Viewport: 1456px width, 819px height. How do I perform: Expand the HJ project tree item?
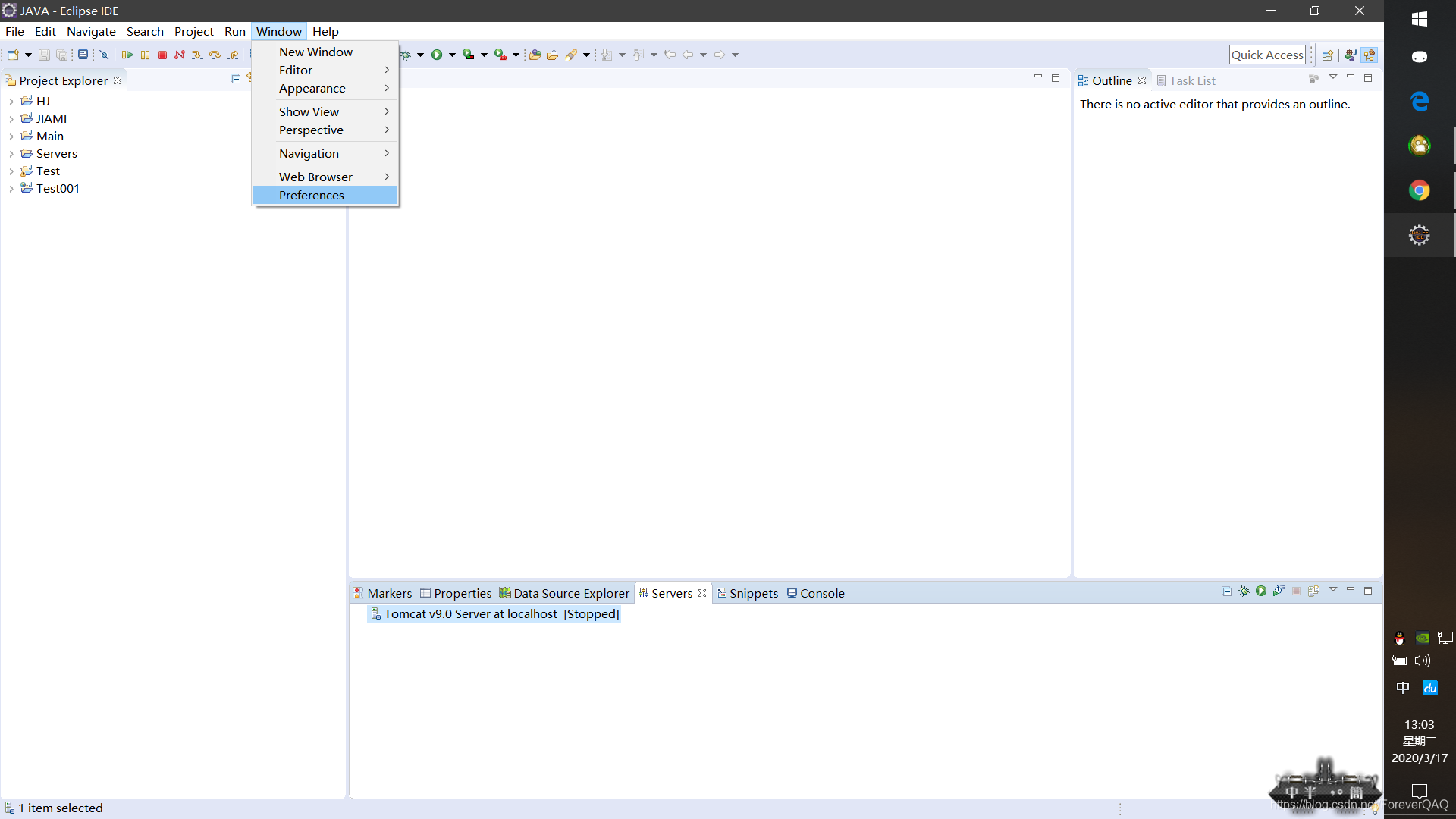12,101
